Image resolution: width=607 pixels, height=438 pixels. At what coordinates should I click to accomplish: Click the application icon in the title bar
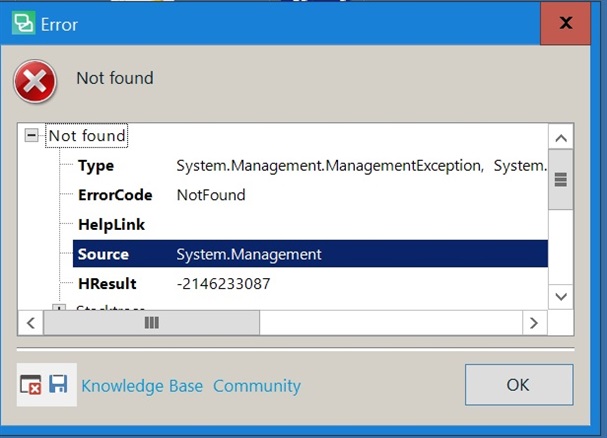pyautogui.click(x=23, y=23)
